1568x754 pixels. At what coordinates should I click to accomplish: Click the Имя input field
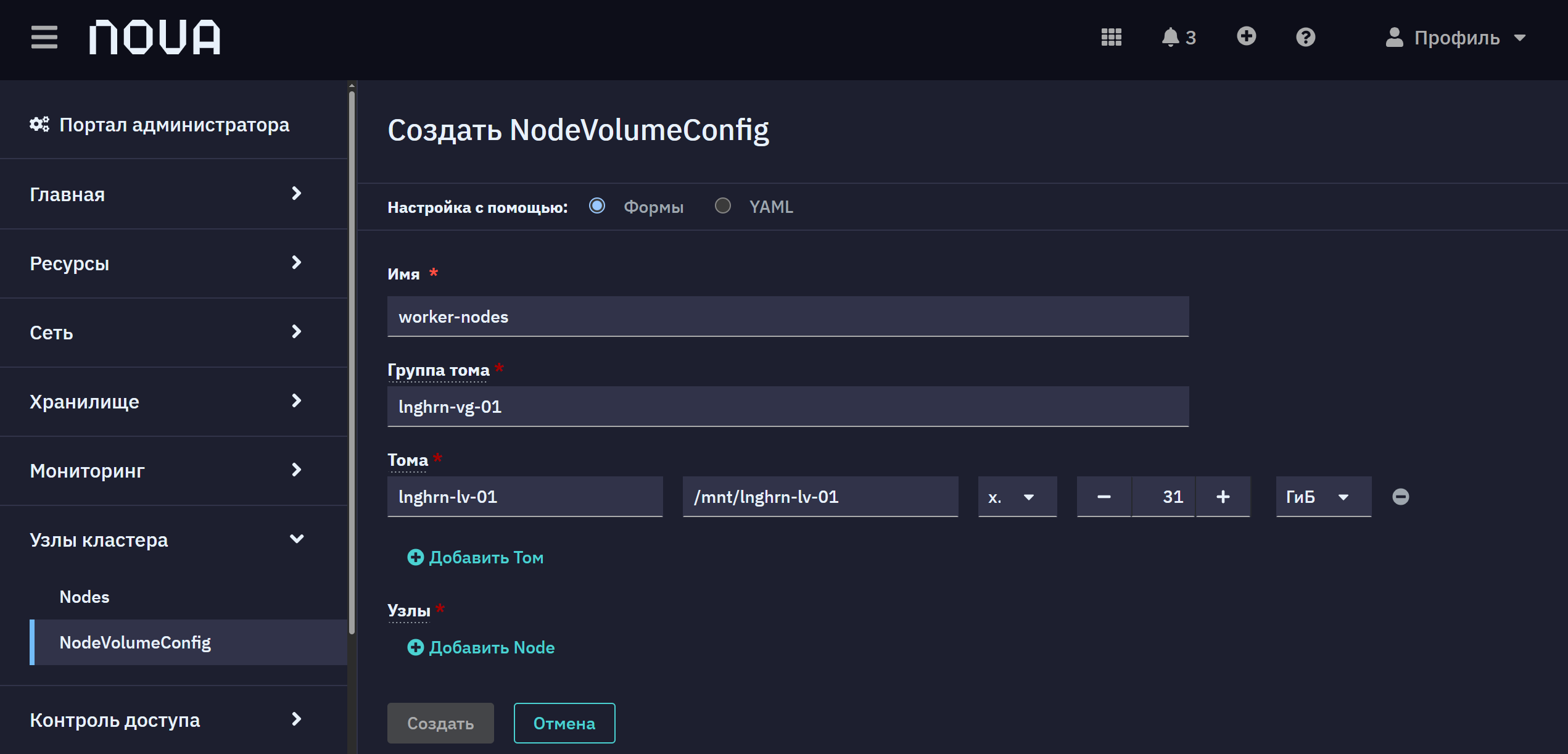tap(788, 317)
